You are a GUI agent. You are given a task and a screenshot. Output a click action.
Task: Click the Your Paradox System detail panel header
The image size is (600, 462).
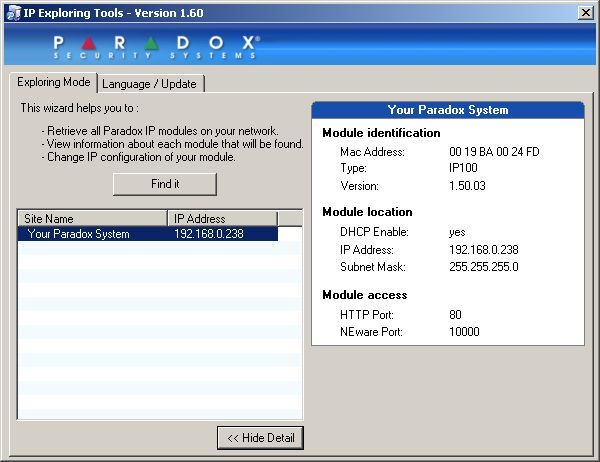(x=447, y=110)
